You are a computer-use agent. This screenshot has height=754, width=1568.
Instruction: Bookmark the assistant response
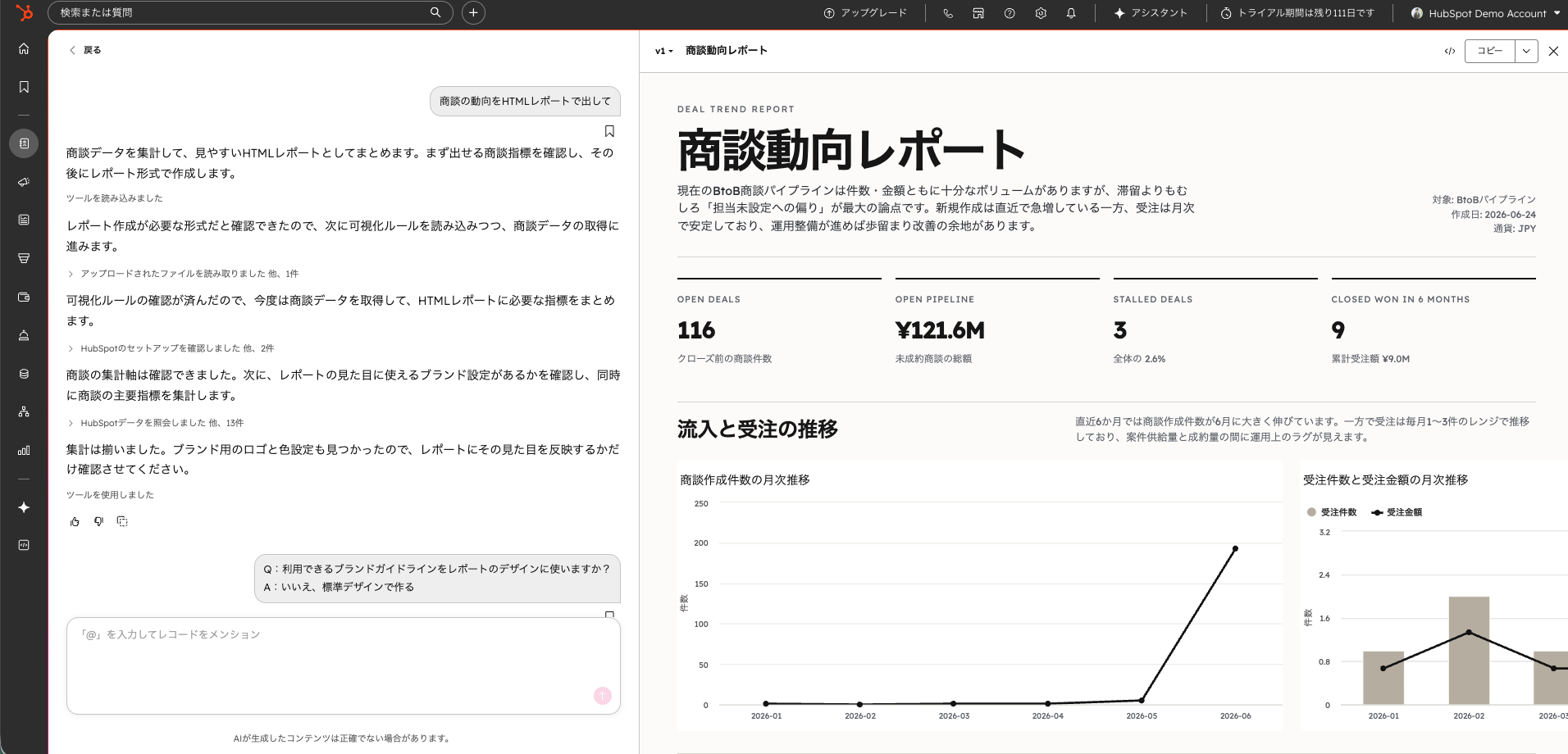tap(609, 131)
